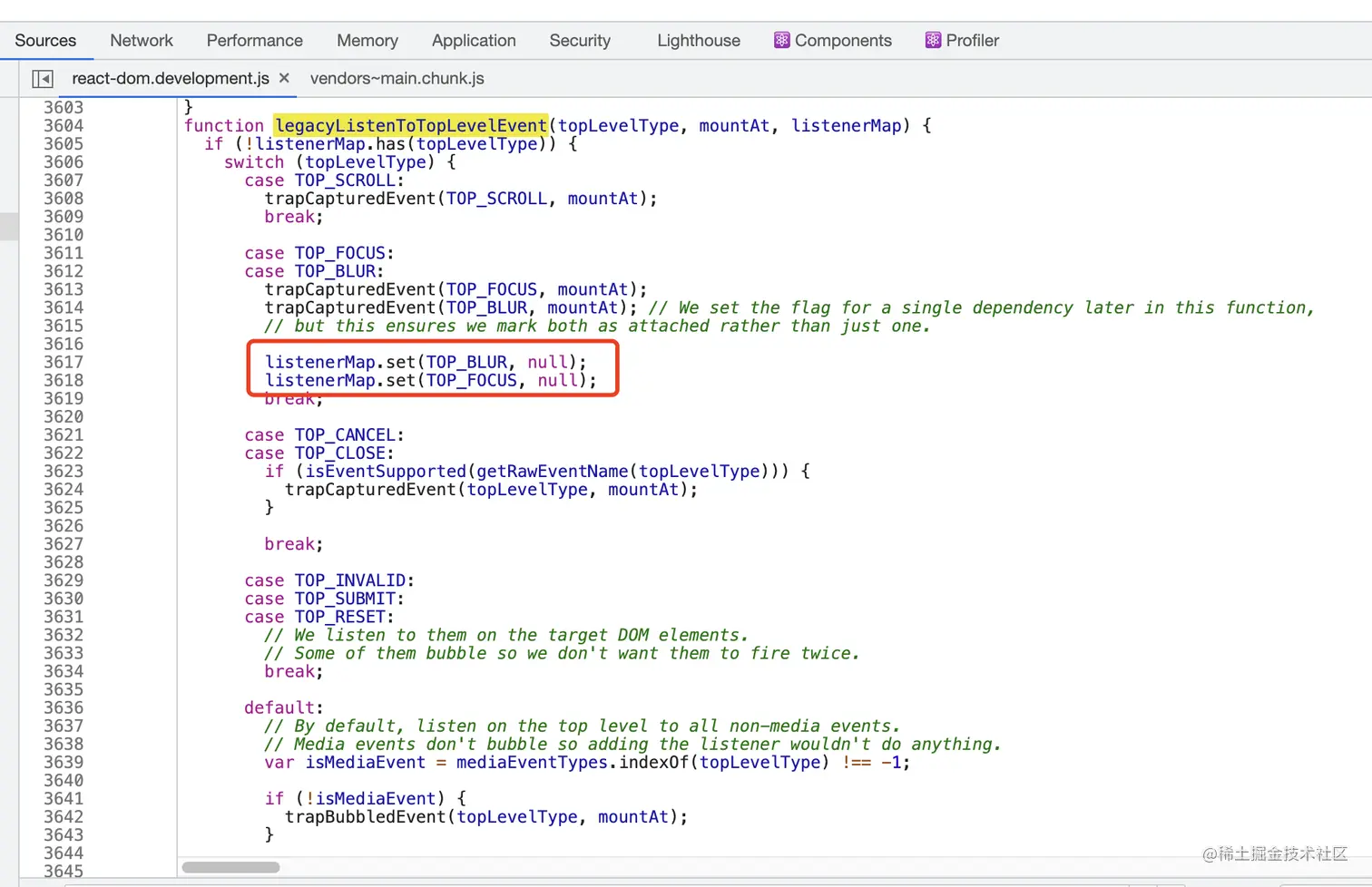
Task: Set breakpoint on line number 3617
Action: pos(64,362)
